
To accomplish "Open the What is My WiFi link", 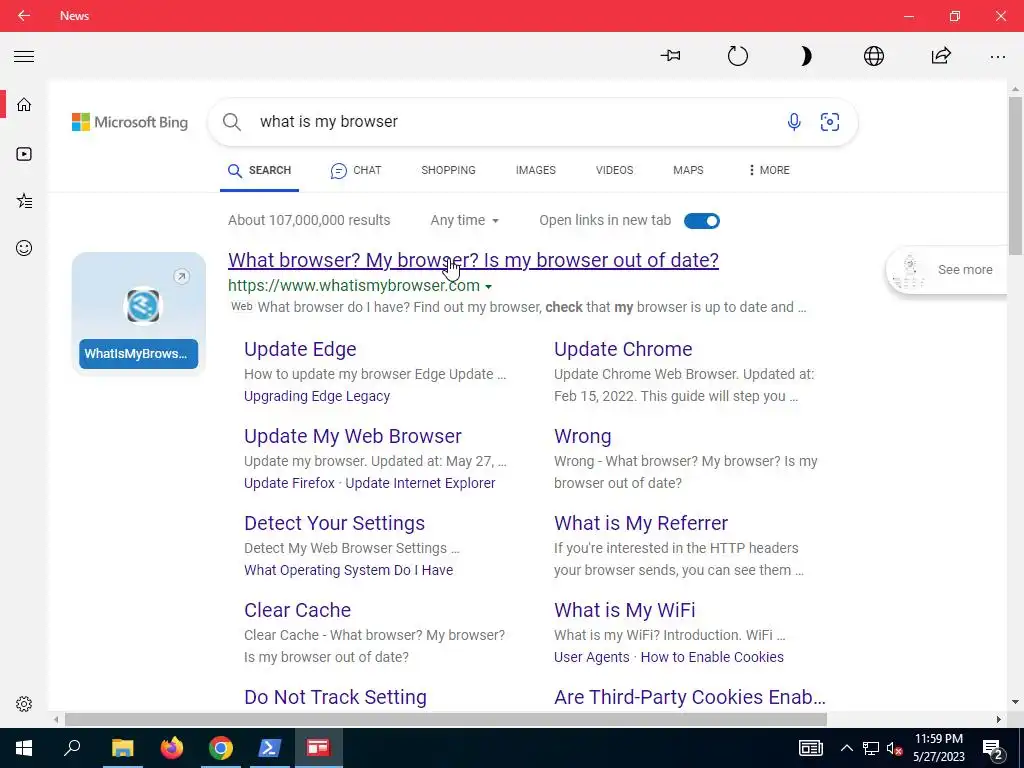I will click(624, 610).
